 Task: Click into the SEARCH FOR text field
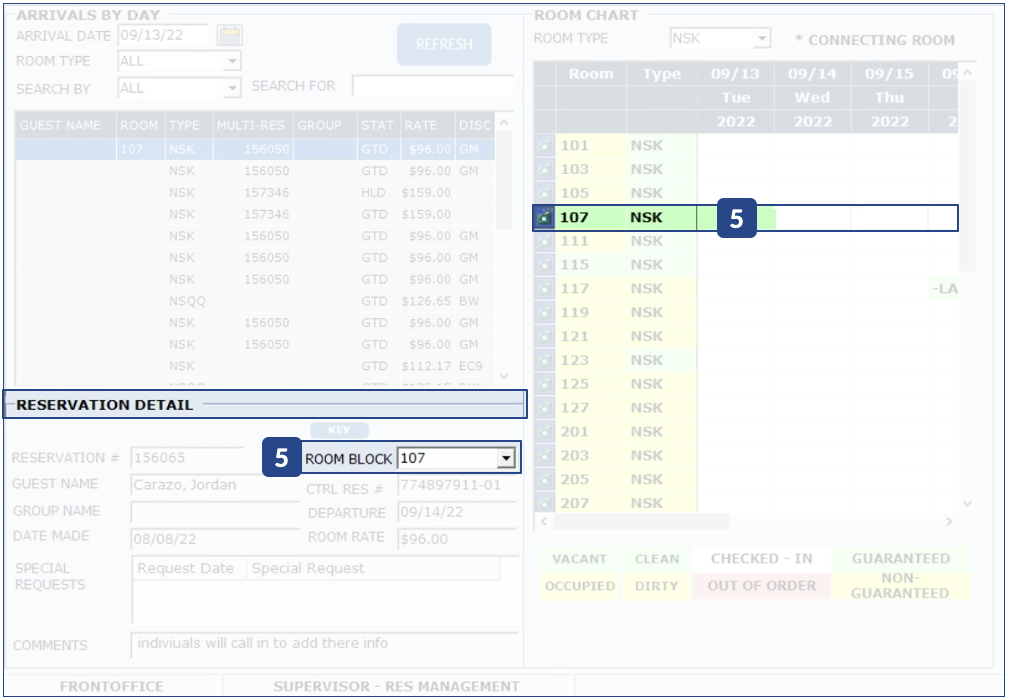[x=432, y=87]
